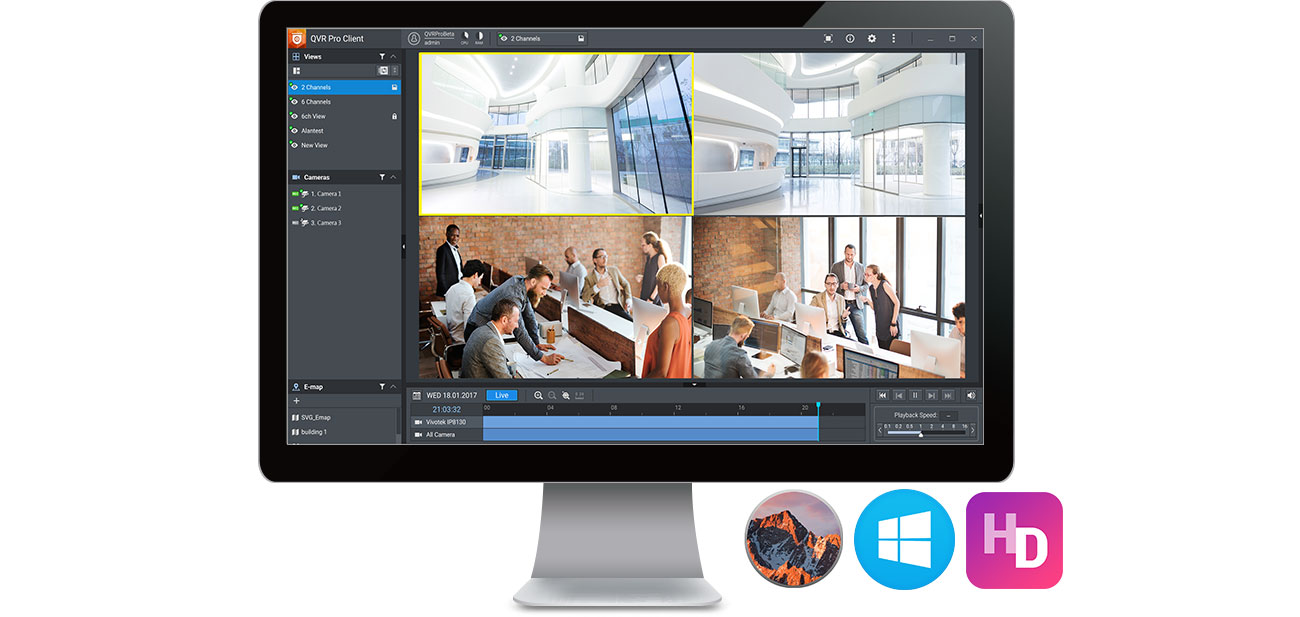Save the 2 Channels view in top bar
1300x617 pixels.
tap(580, 39)
